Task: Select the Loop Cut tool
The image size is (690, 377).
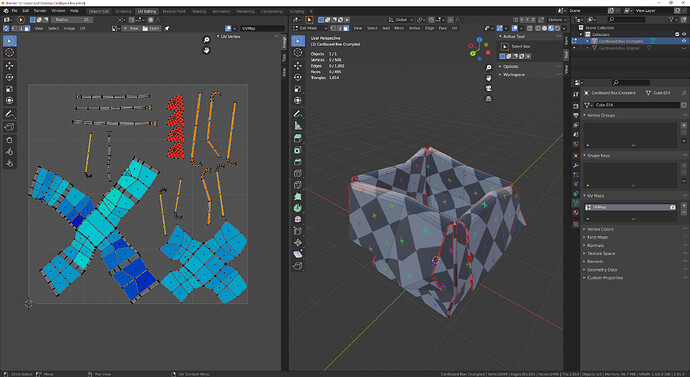Action: coord(298,173)
